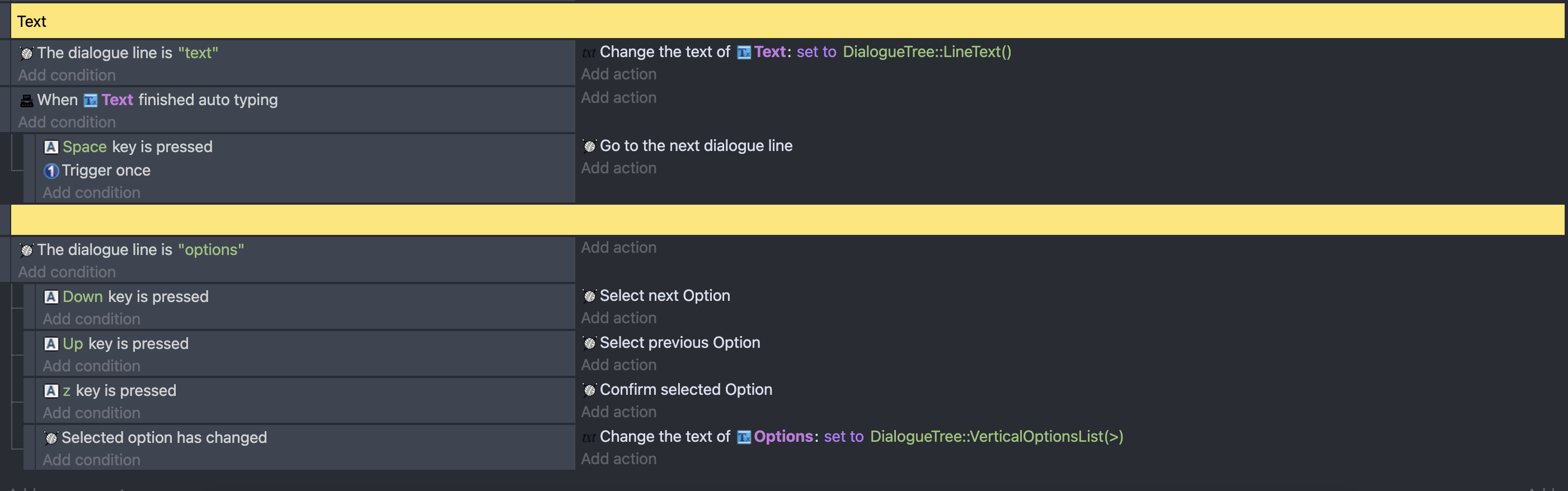The image size is (1568, 491).
Task: Add condition under 'The dialogue line is "text"'
Action: coord(67,75)
